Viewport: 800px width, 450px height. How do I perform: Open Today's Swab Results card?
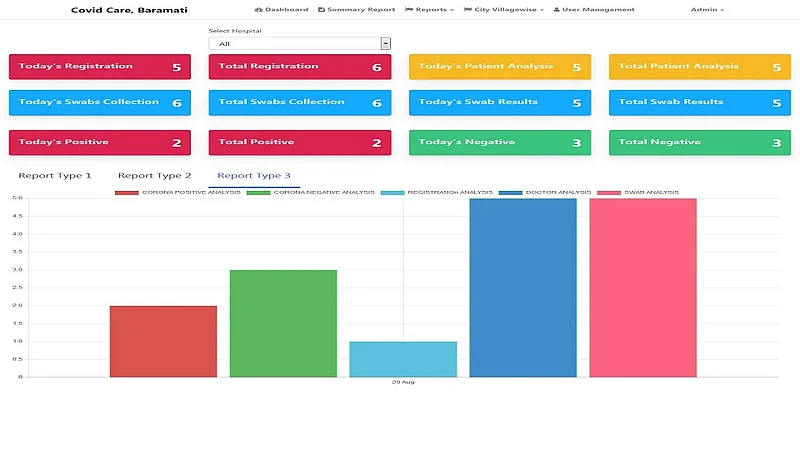(500, 103)
